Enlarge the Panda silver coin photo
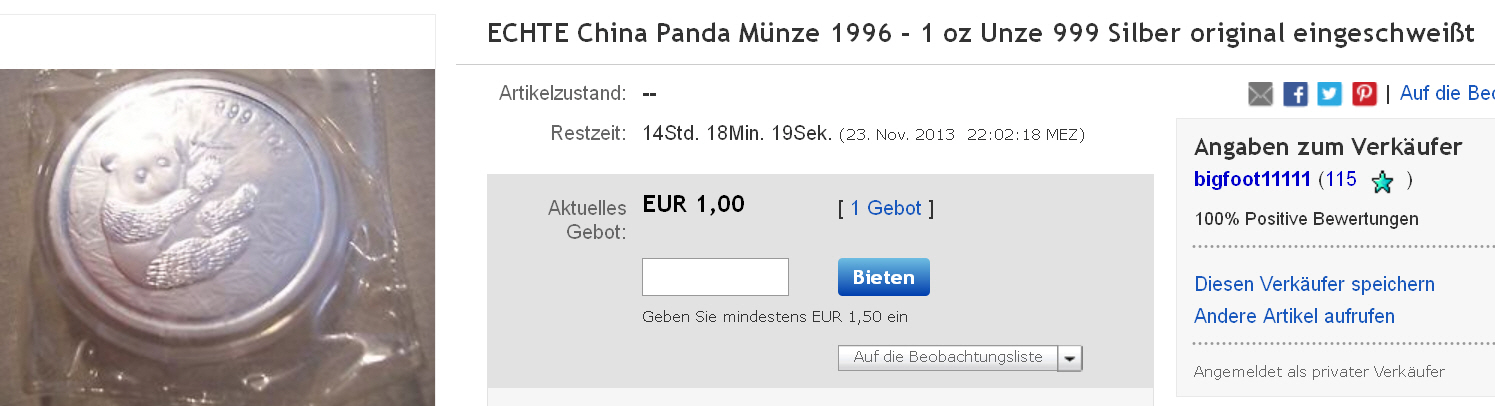Screen dimensions: 1495x406 (216, 236)
